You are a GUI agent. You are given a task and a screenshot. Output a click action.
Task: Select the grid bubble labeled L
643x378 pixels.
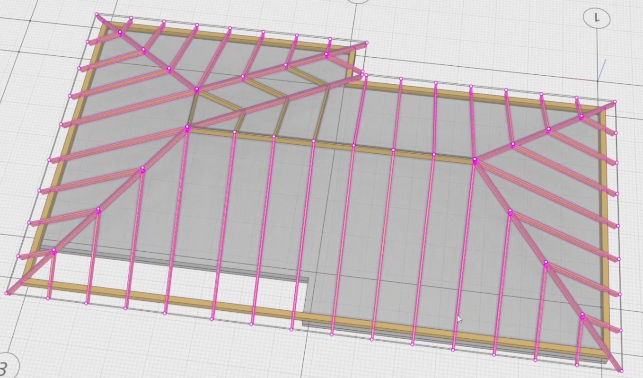click(x=597, y=18)
